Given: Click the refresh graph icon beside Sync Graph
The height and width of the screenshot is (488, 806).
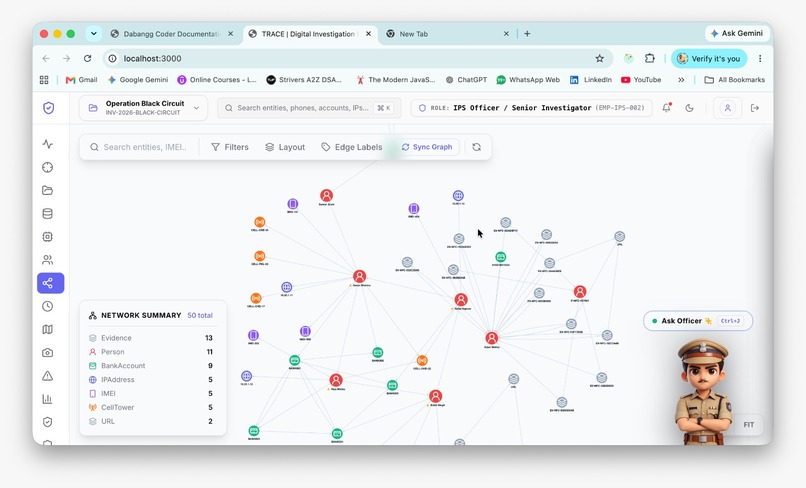Looking at the screenshot, I should point(477,147).
